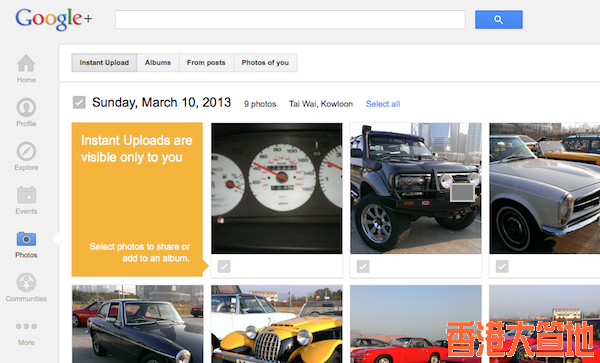Switch to the Photos of you tab
The height and width of the screenshot is (363, 600).
[265, 63]
